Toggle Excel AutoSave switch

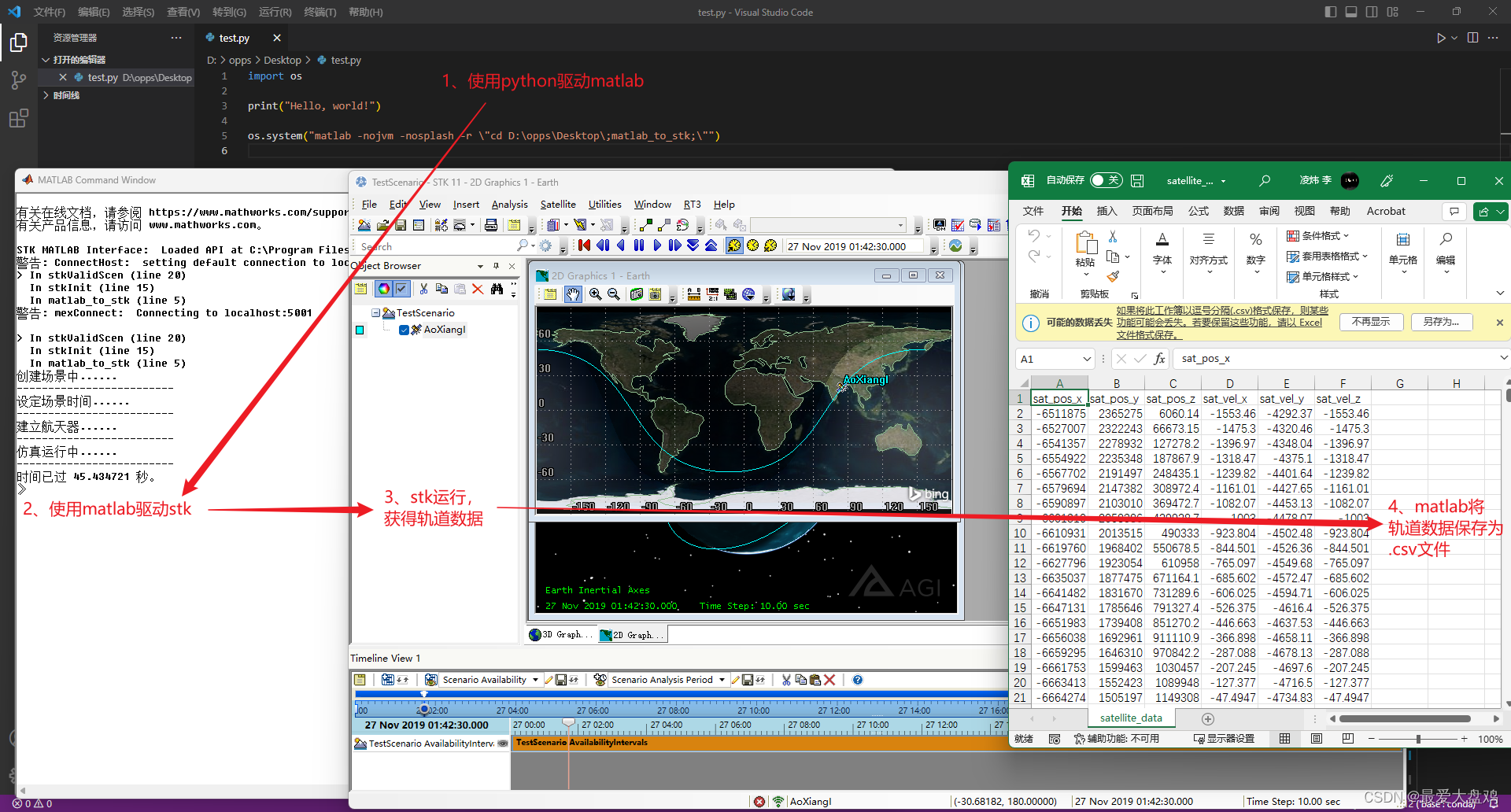coord(1106,180)
